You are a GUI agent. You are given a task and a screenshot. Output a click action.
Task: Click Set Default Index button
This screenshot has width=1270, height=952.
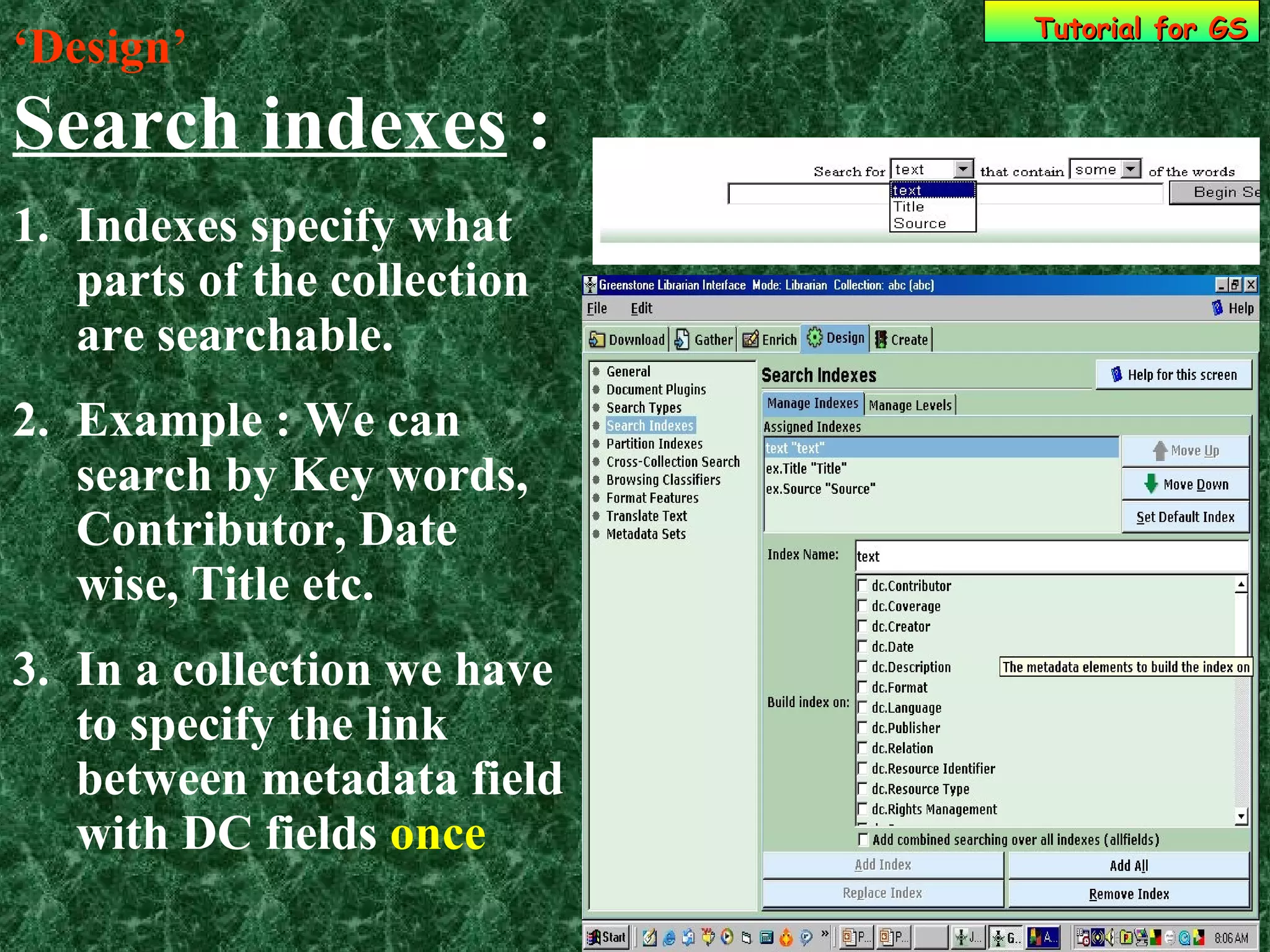[x=1185, y=517]
